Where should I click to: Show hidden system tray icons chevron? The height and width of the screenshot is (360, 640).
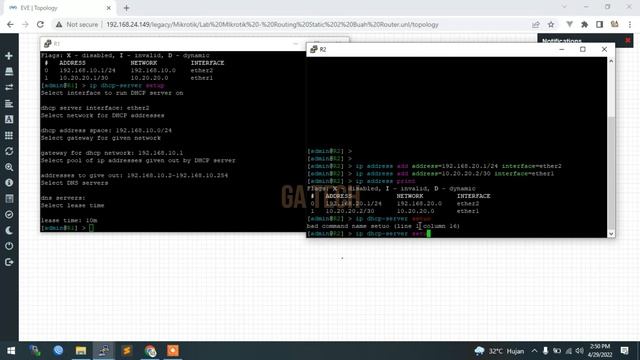pos(534,351)
